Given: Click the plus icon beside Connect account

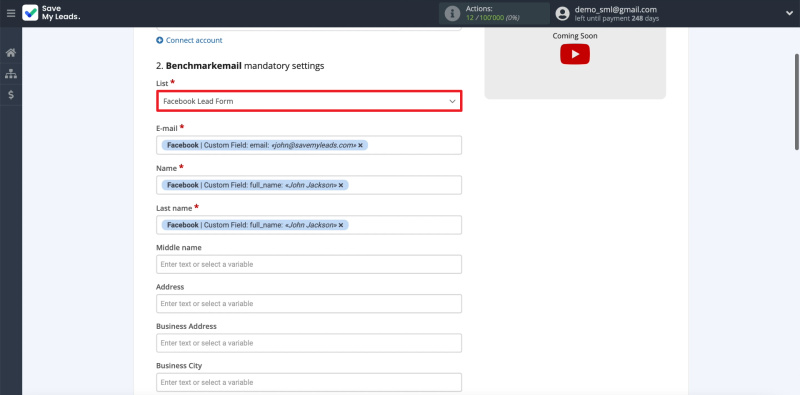Looking at the screenshot, I should pos(160,40).
